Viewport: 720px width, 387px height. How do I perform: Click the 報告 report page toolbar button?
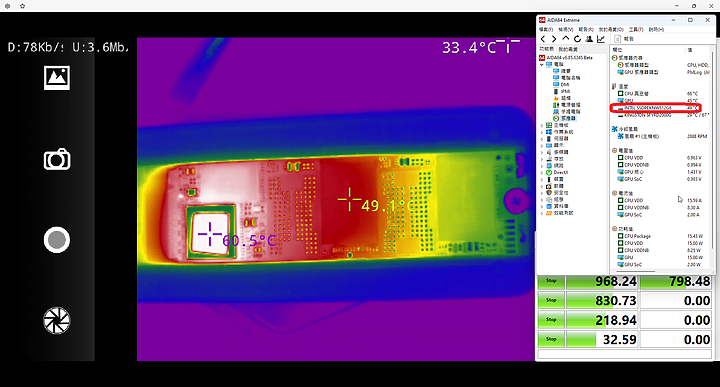point(624,39)
